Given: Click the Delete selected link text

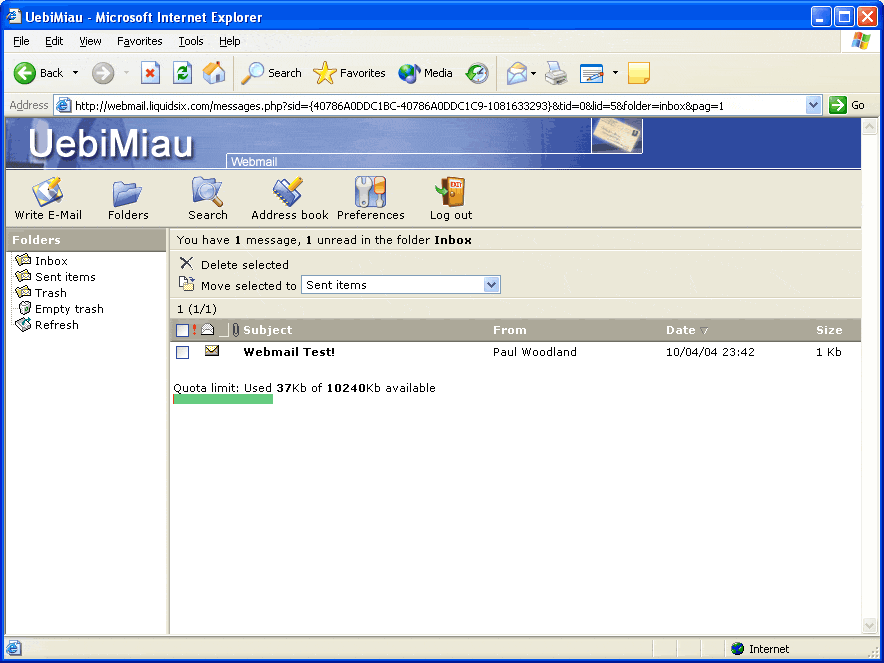Looking at the screenshot, I should coord(245,264).
